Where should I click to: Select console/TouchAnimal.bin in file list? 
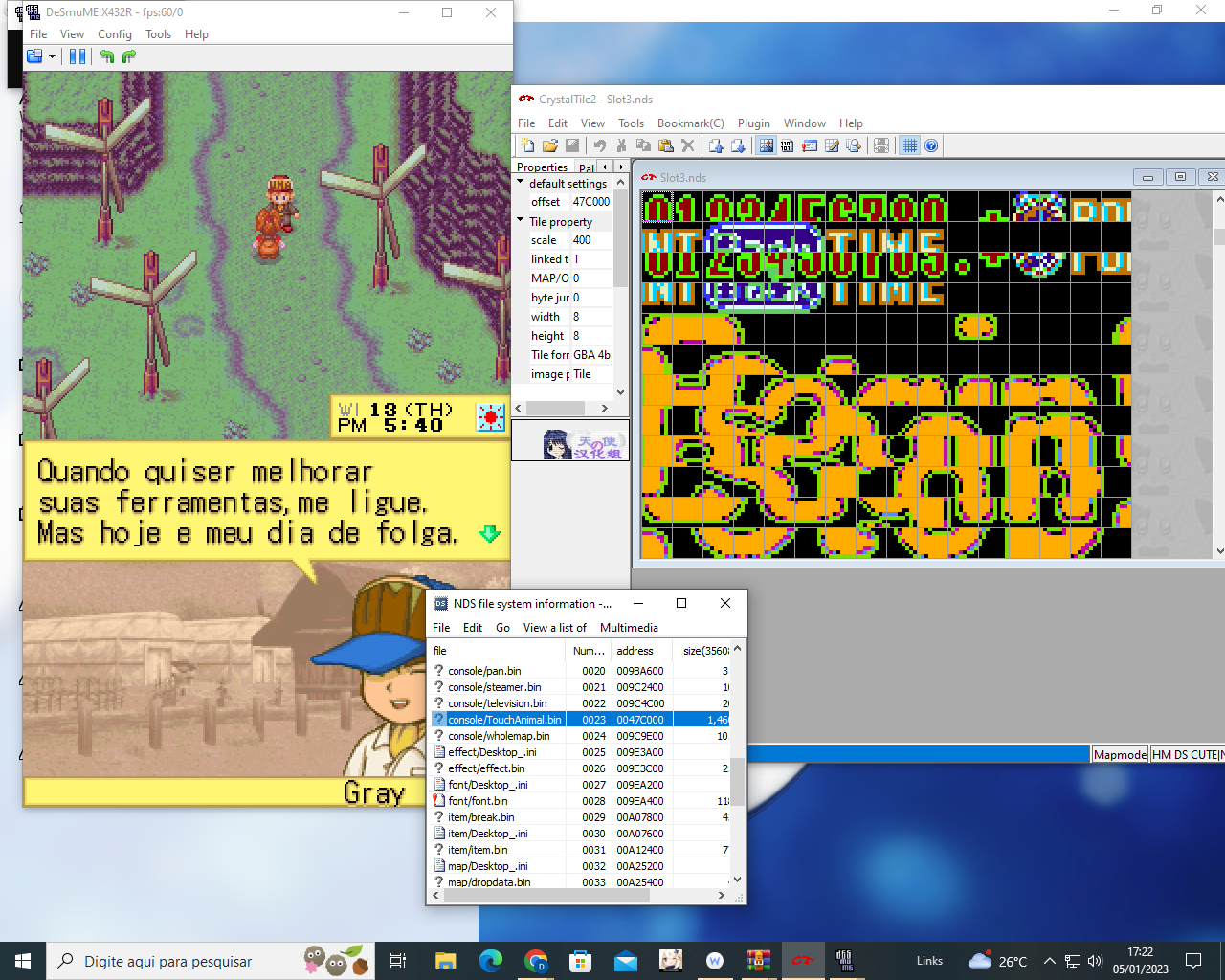504,720
